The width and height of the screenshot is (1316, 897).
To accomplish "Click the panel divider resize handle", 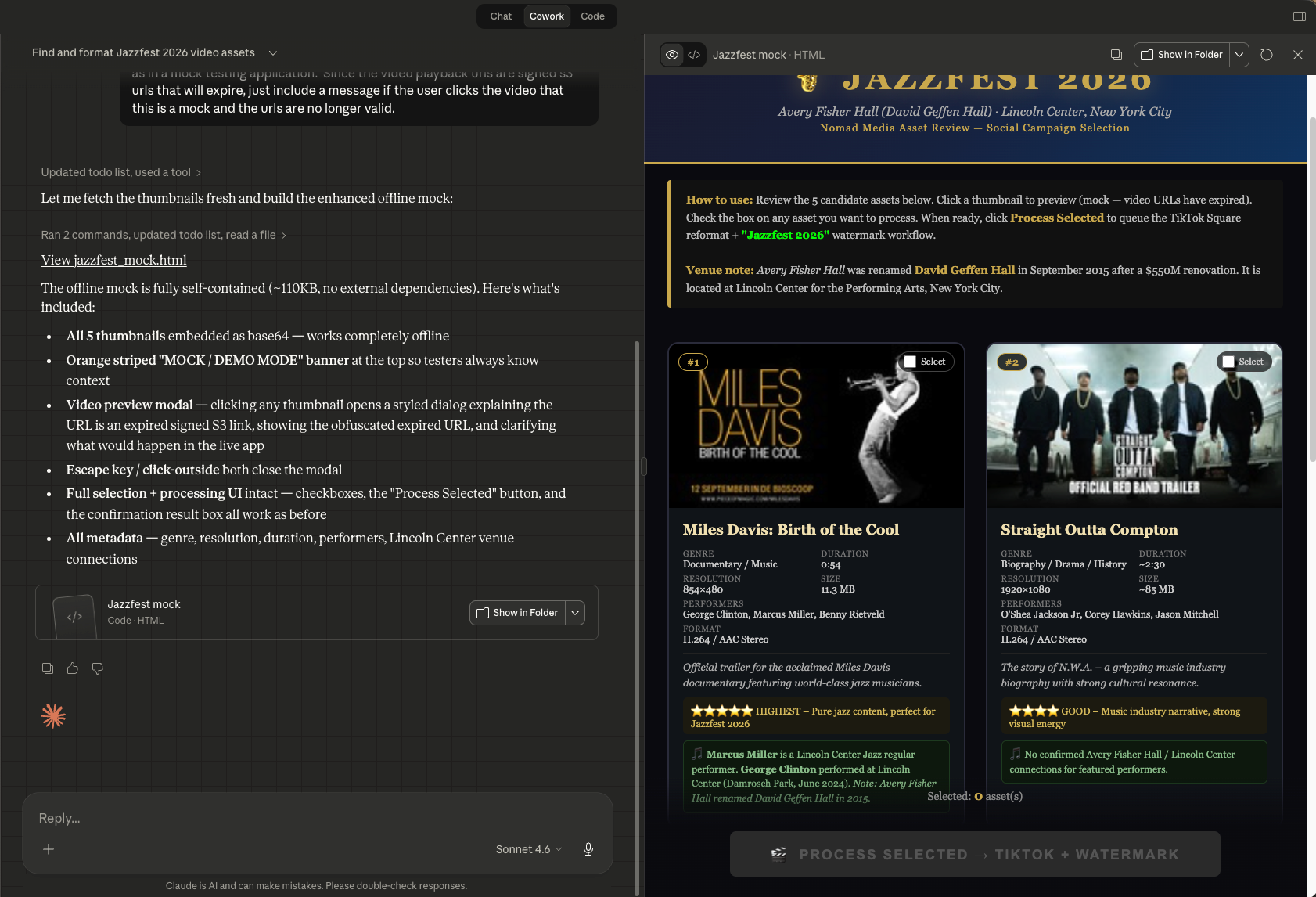I will coord(643,467).
